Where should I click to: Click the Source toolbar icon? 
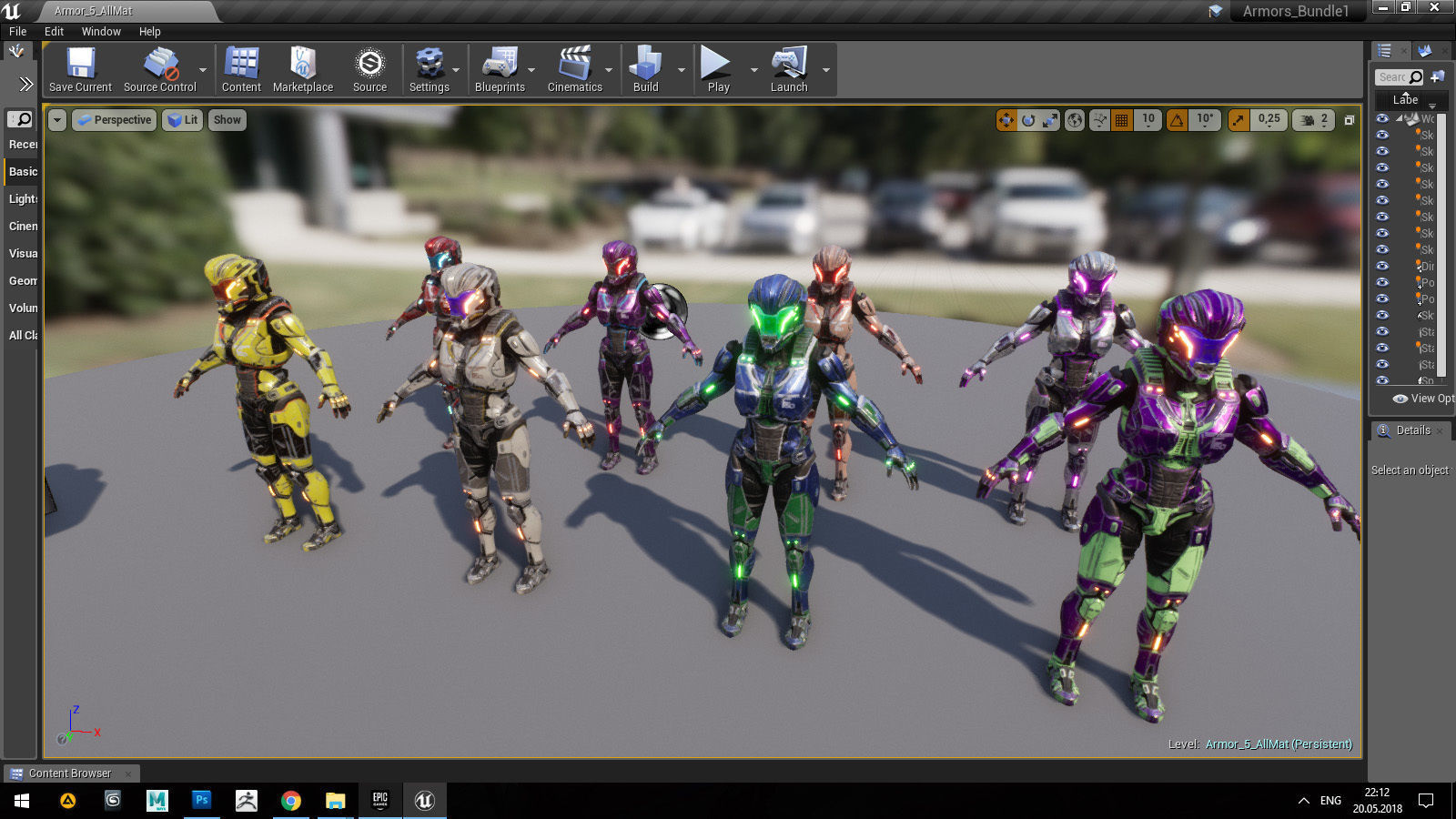pos(369,70)
